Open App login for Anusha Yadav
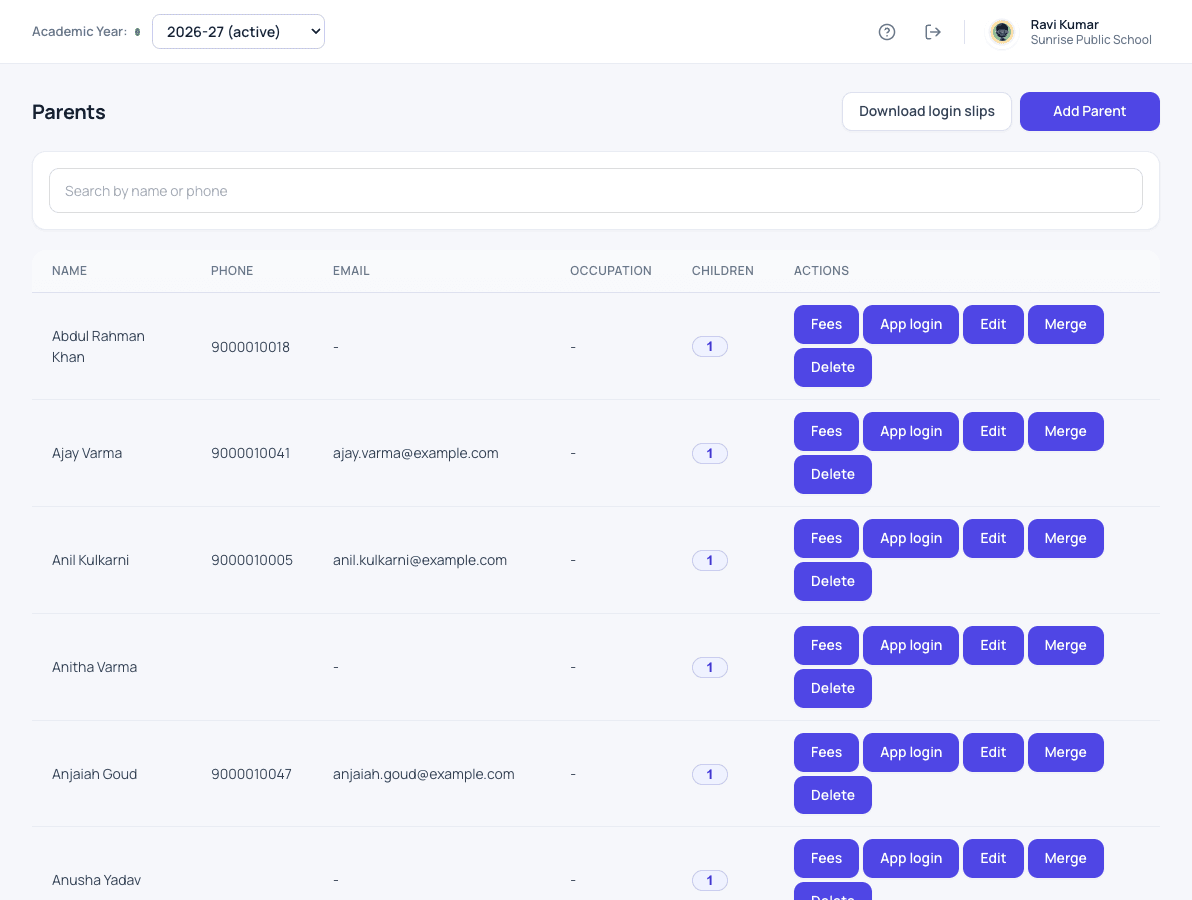Screen dimensions: 1192x900 click(x=911, y=859)
